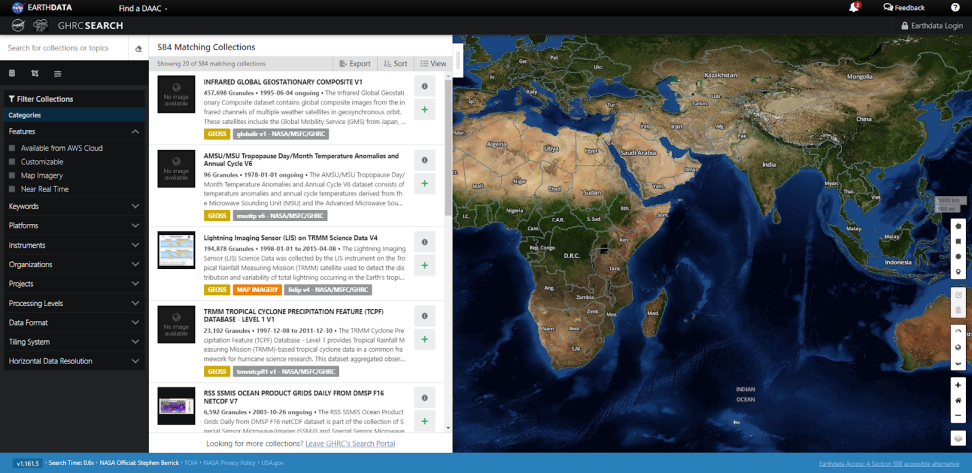Image resolution: width=972 pixels, height=473 pixels.
Task: Switch to North Polar projection
Action: click(x=959, y=332)
